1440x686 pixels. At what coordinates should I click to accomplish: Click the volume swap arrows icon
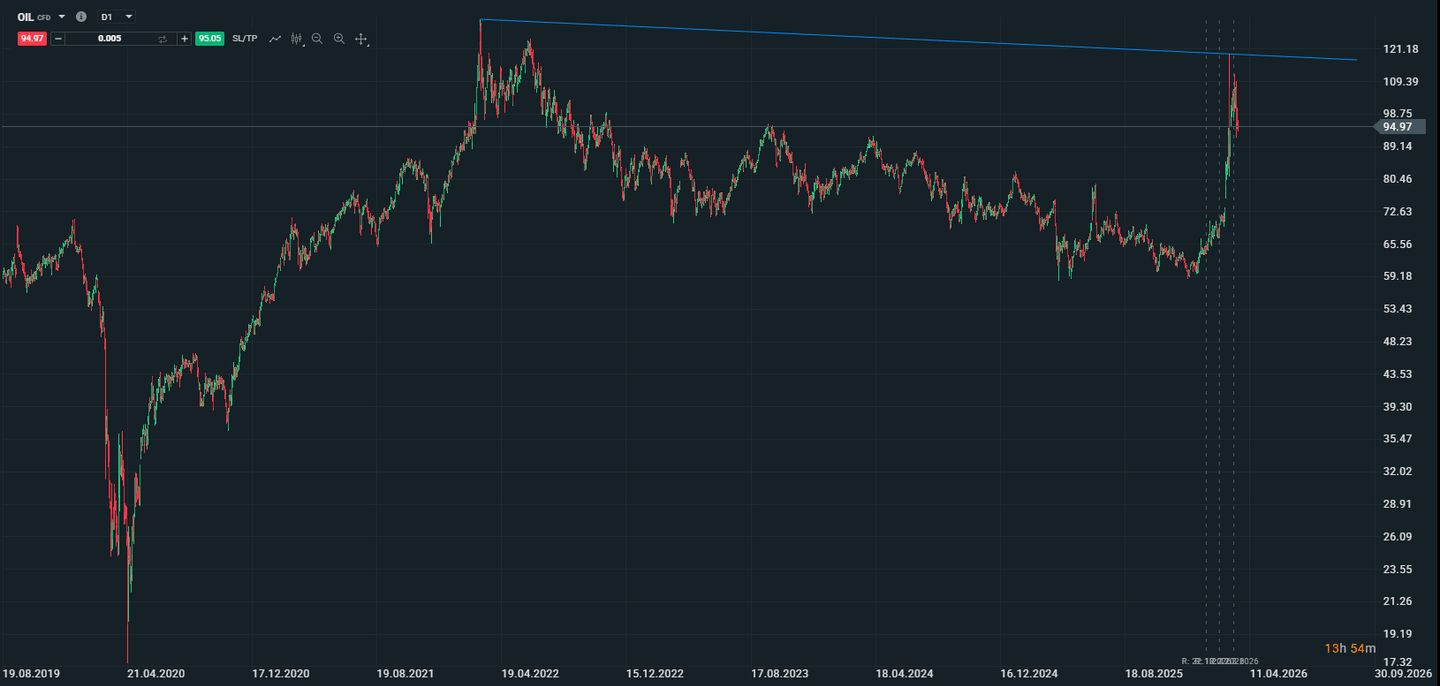[163, 39]
